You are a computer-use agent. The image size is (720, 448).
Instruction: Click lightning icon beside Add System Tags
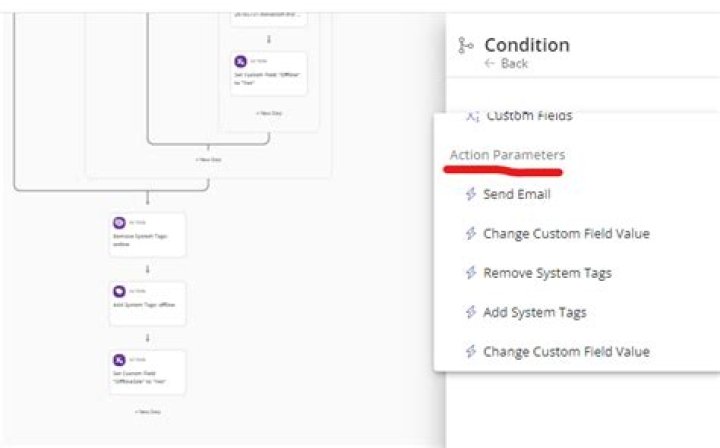coord(471,312)
